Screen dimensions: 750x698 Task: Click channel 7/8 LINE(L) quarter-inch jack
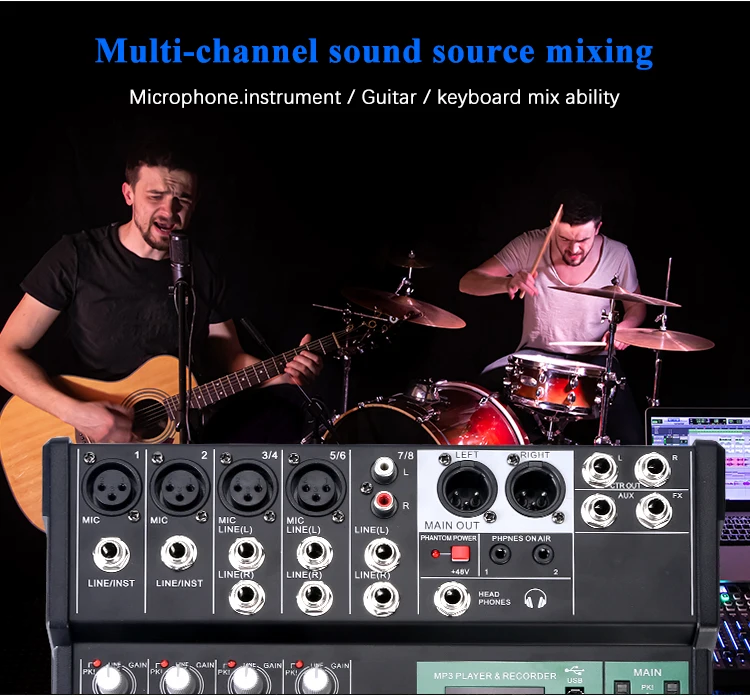click(x=382, y=554)
